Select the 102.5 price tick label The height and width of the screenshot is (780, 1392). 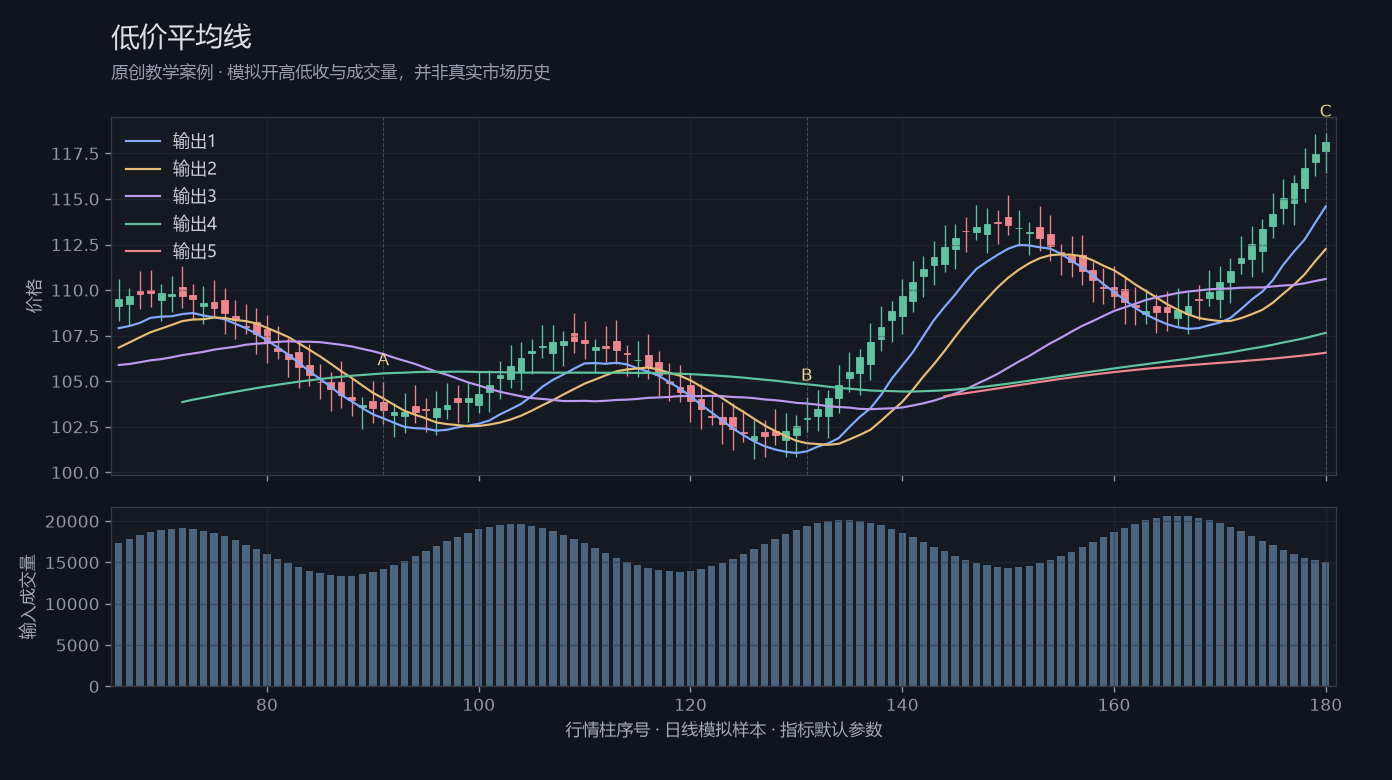click(x=75, y=427)
